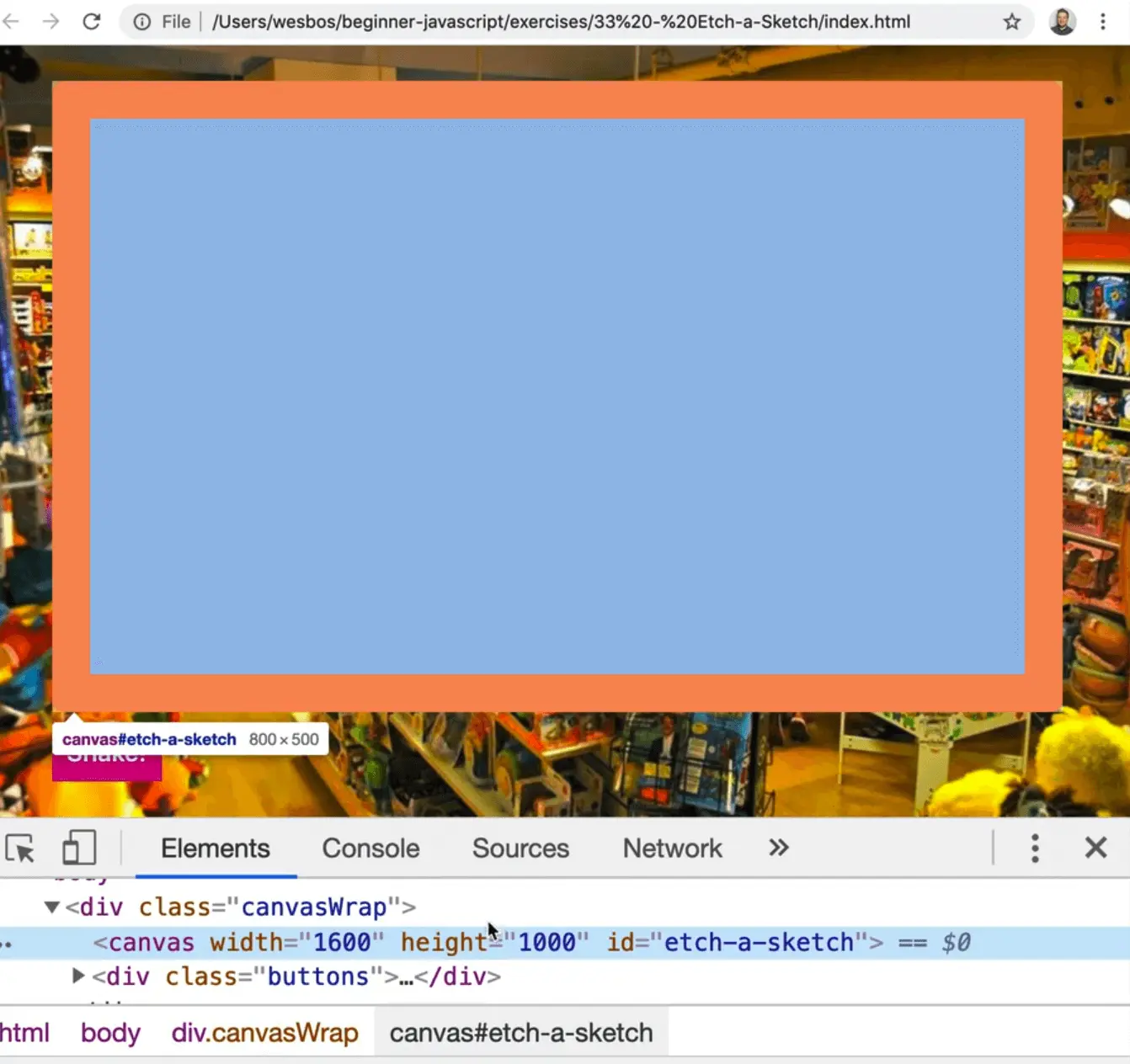Switch to the Console tab

tap(370, 849)
